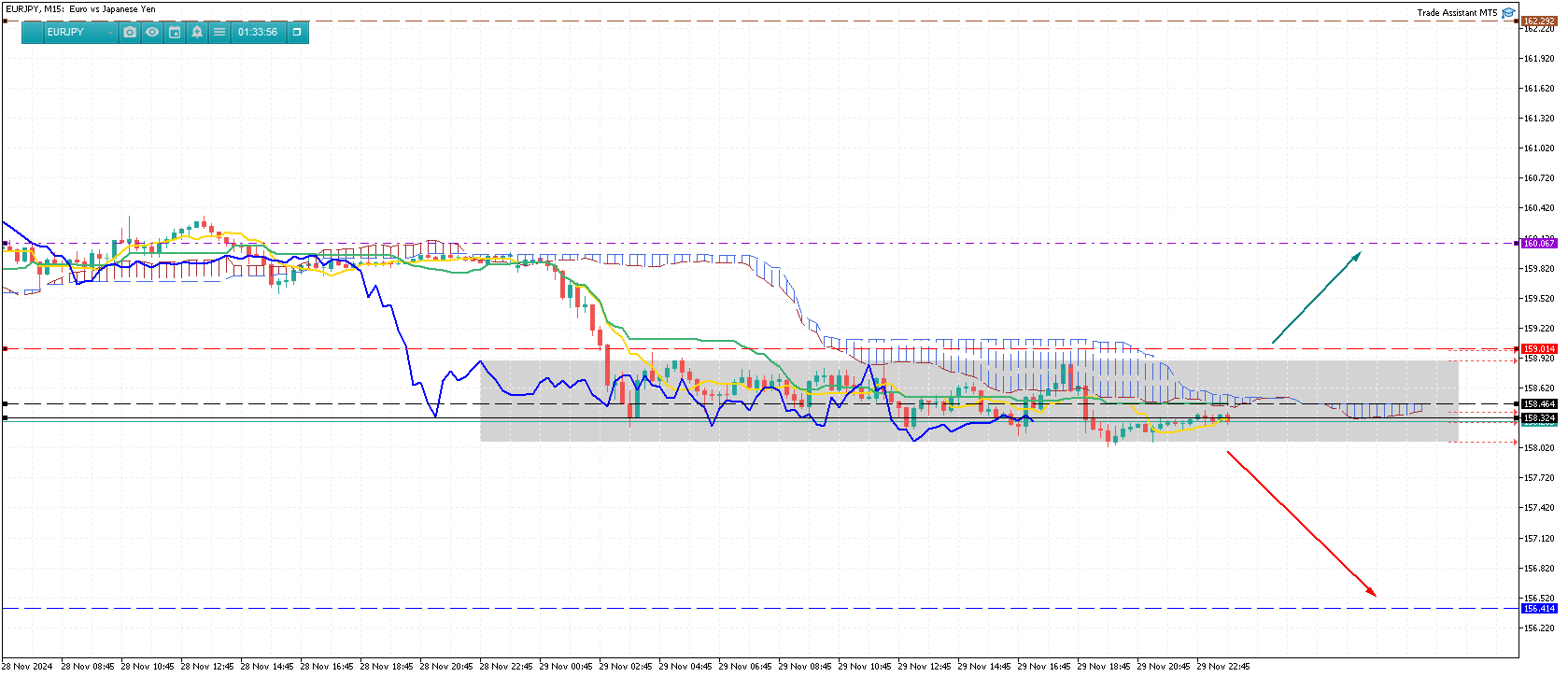Click the graduation cap expert icon
Viewport: 1568px width, 677px height.
tap(1508, 13)
